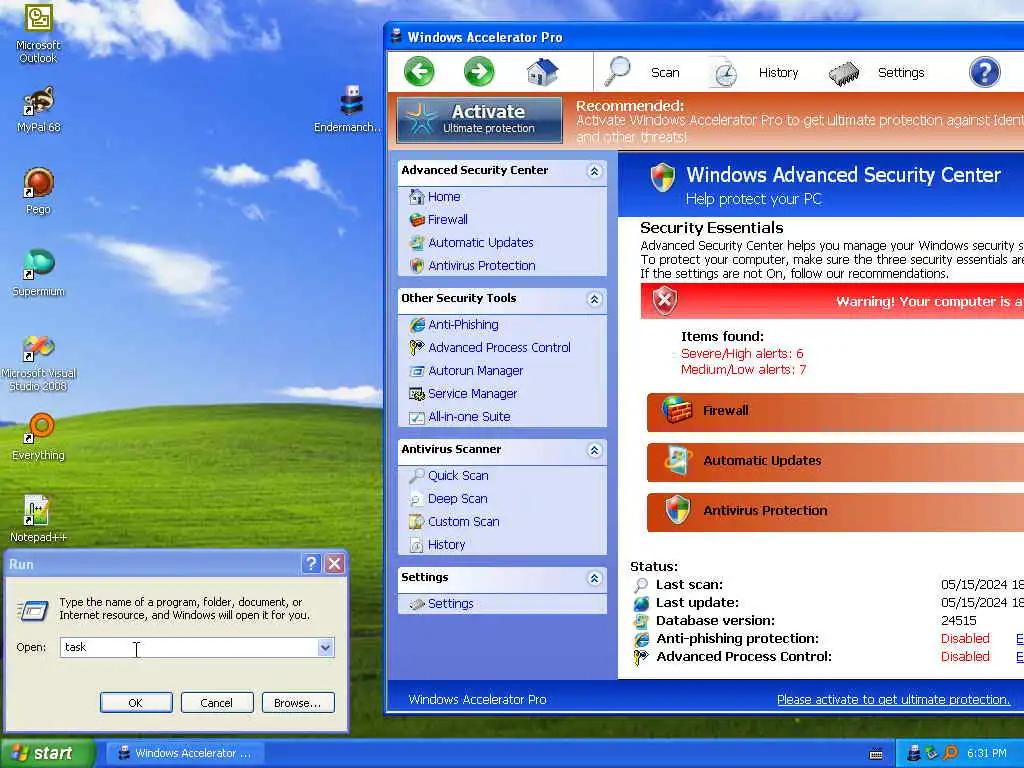The height and width of the screenshot is (768, 1024).
Task: Select the MyPal 68 desktop icon
Action: coord(39,110)
